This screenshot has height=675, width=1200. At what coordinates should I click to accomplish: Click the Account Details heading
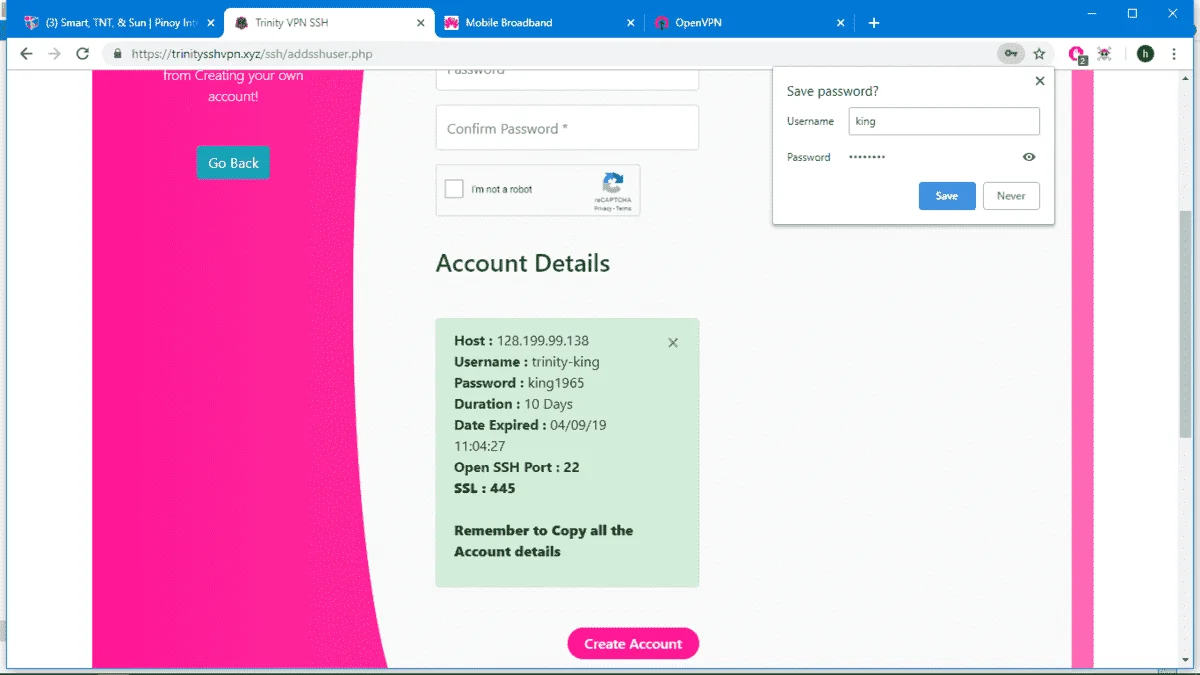pyautogui.click(x=523, y=264)
